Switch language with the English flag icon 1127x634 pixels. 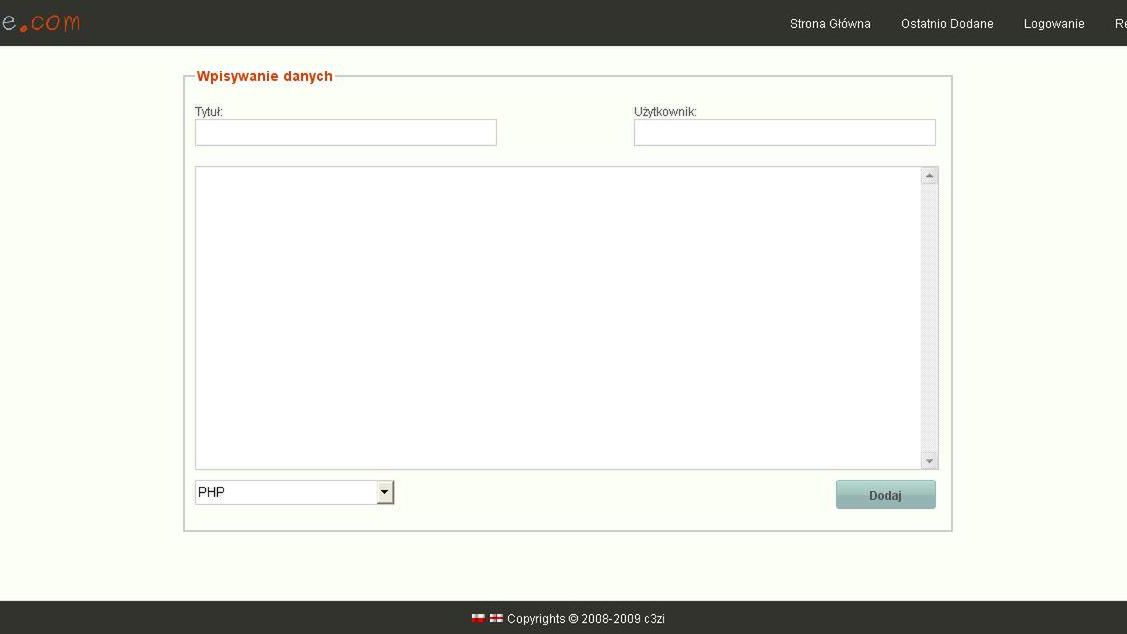(x=496, y=618)
